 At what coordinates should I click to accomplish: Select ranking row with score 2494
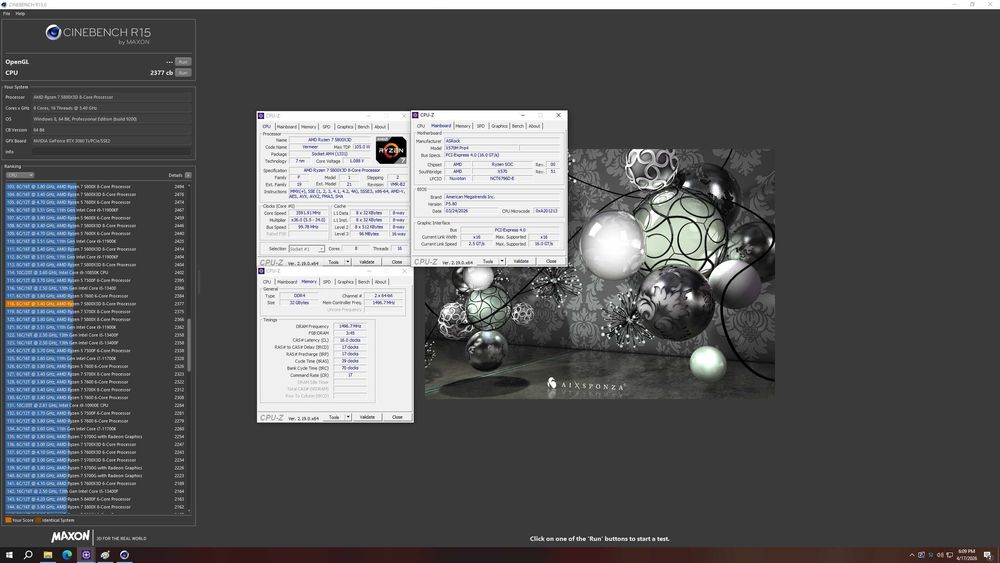tap(96, 186)
